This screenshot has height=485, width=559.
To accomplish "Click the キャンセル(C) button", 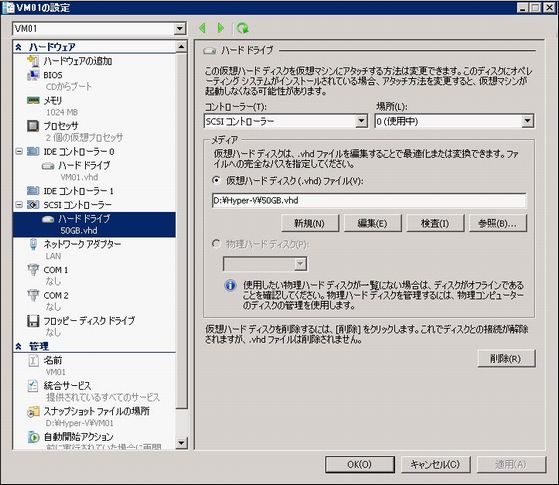I will point(435,464).
